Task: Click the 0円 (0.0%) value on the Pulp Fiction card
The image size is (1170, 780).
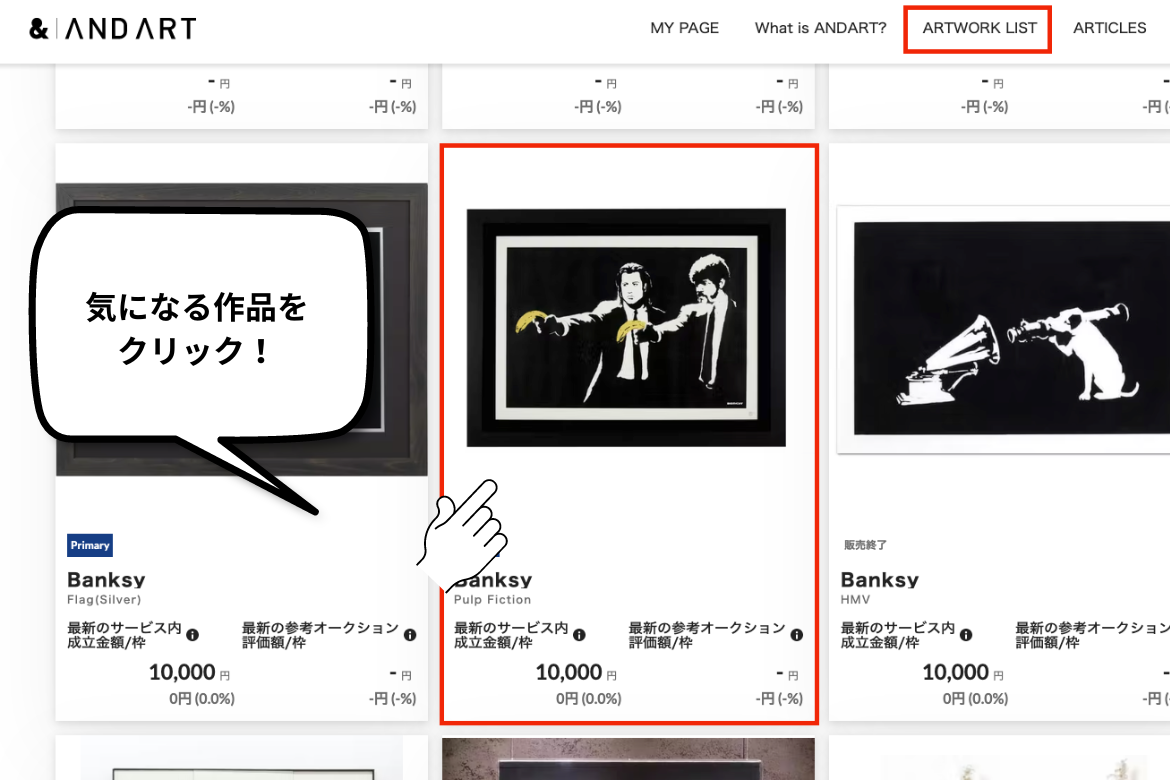Action: [x=589, y=699]
